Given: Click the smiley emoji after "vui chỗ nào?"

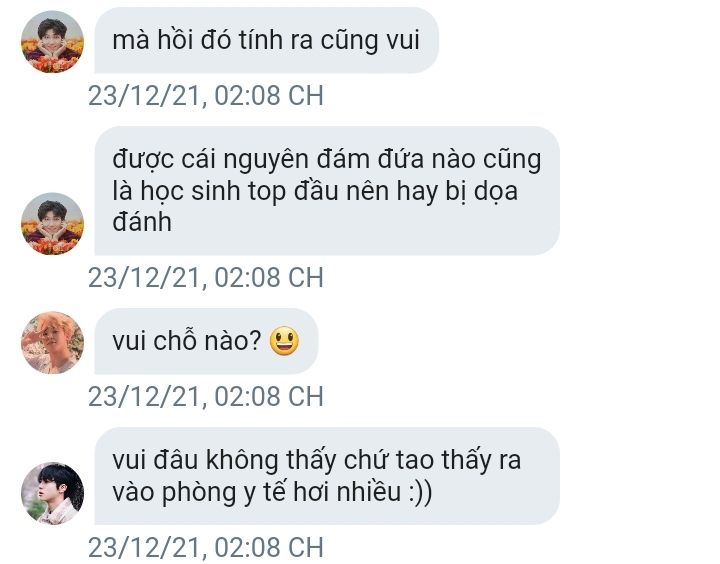Looking at the screenshot, I should tap(284, 341).
